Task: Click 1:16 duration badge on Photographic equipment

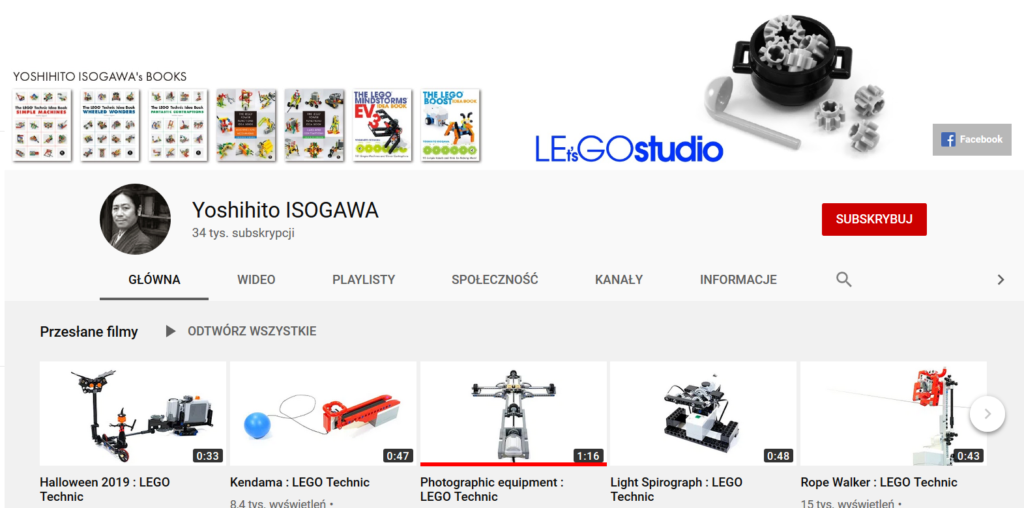Action: 588,456
